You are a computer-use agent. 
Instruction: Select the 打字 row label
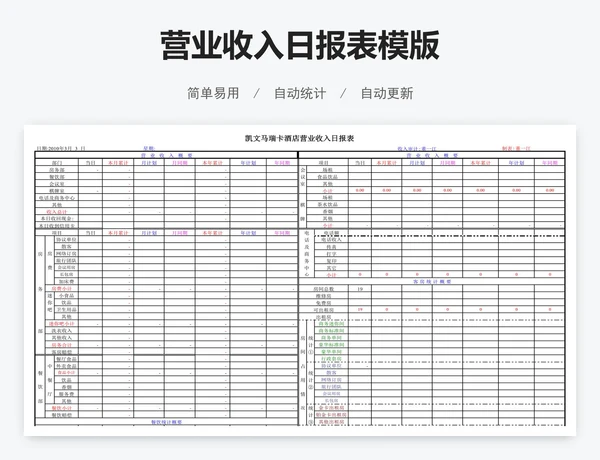(x=331, y=254)
